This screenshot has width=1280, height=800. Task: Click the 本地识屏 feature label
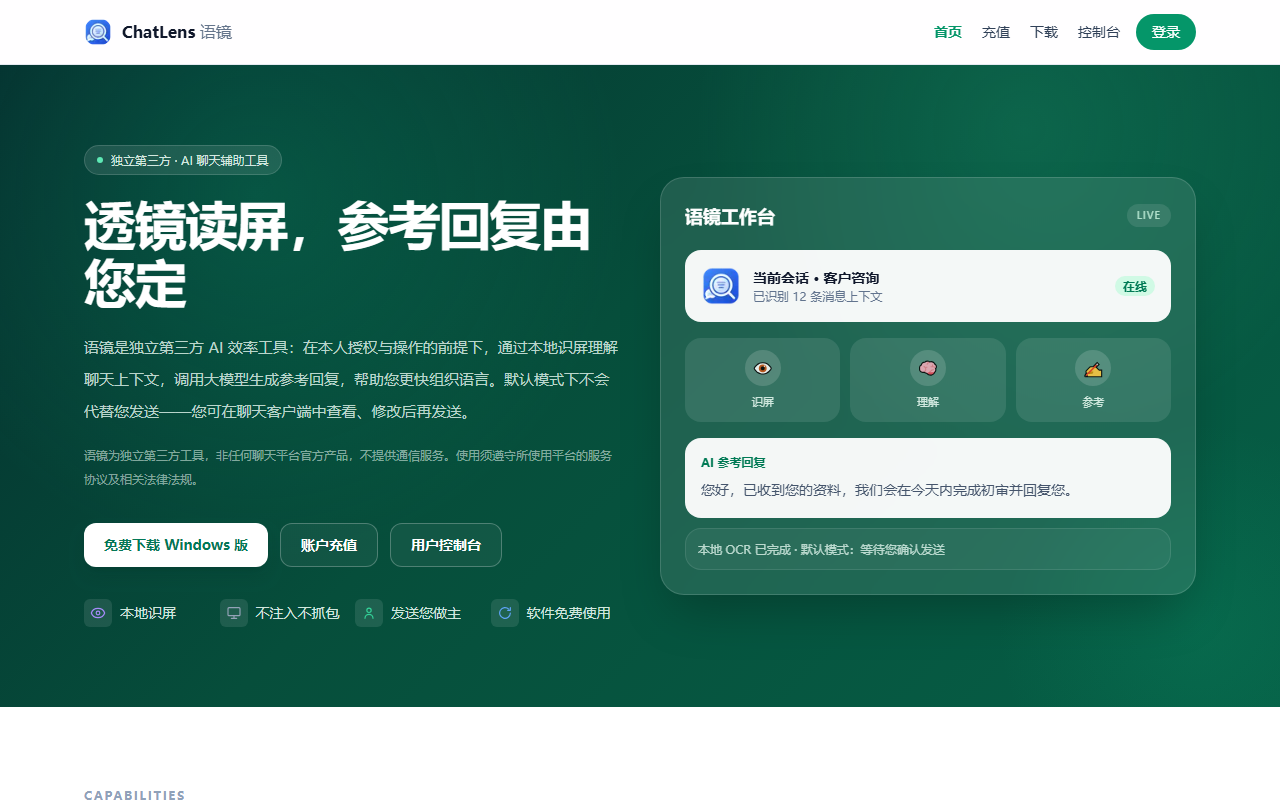pos(148,613)
